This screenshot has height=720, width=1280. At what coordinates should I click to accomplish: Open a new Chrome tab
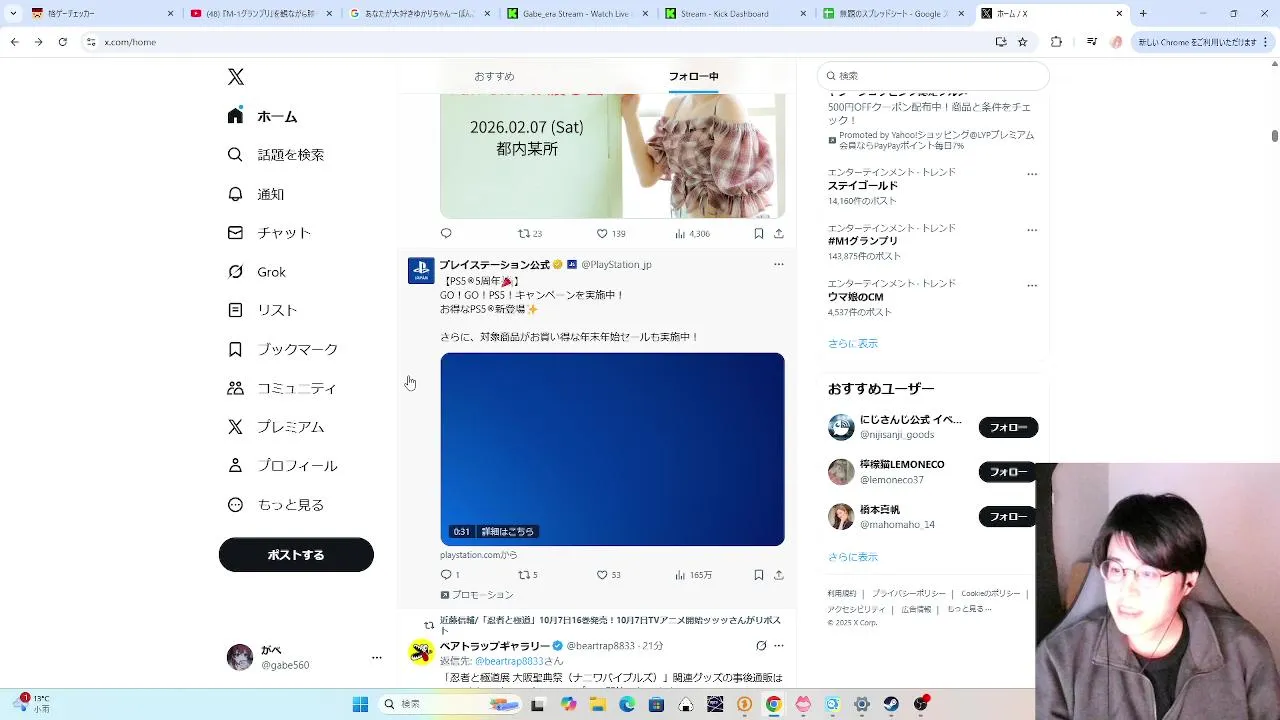click(x=1143, y=14)
